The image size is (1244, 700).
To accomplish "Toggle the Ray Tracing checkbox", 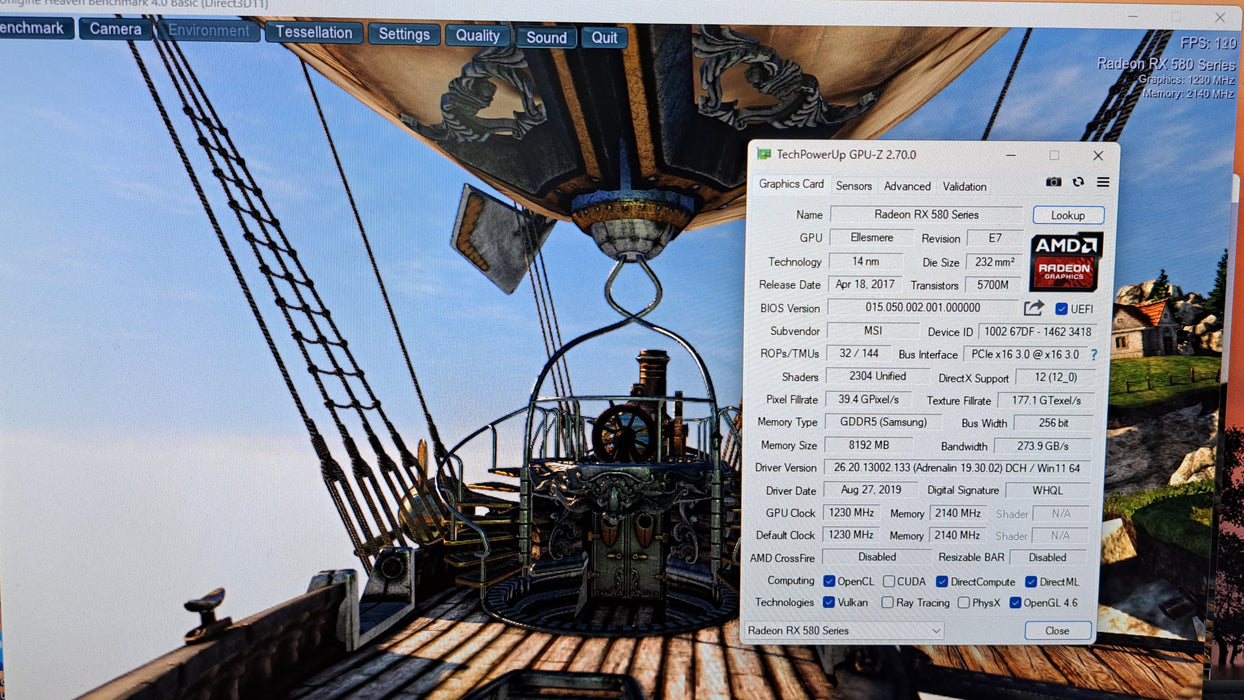I will [x=887, y=603].
